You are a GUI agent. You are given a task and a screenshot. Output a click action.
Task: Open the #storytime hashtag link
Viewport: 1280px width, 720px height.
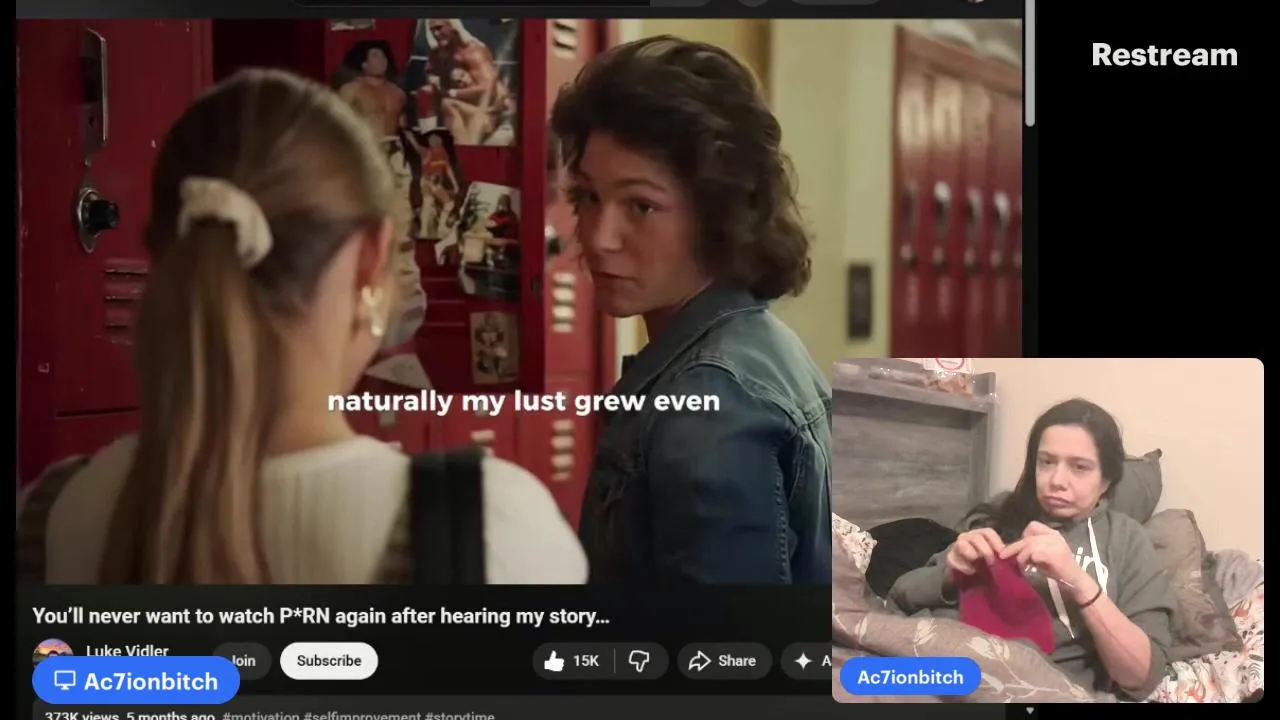pos(459,715)
